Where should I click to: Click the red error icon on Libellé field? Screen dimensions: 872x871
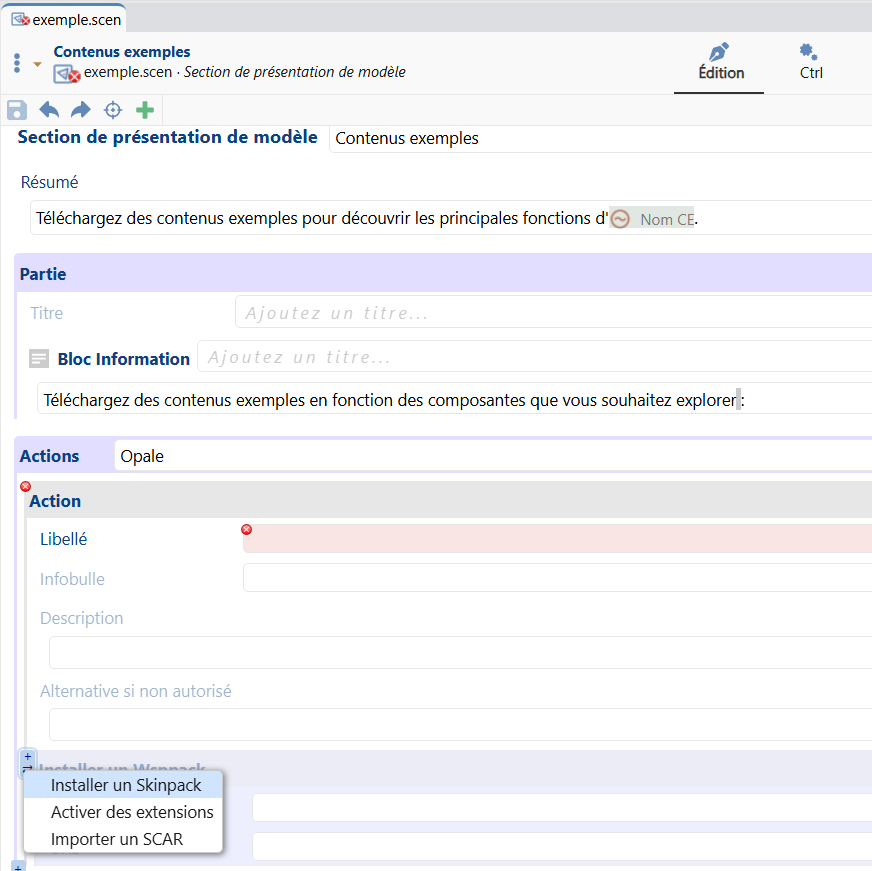click(246, 529)
